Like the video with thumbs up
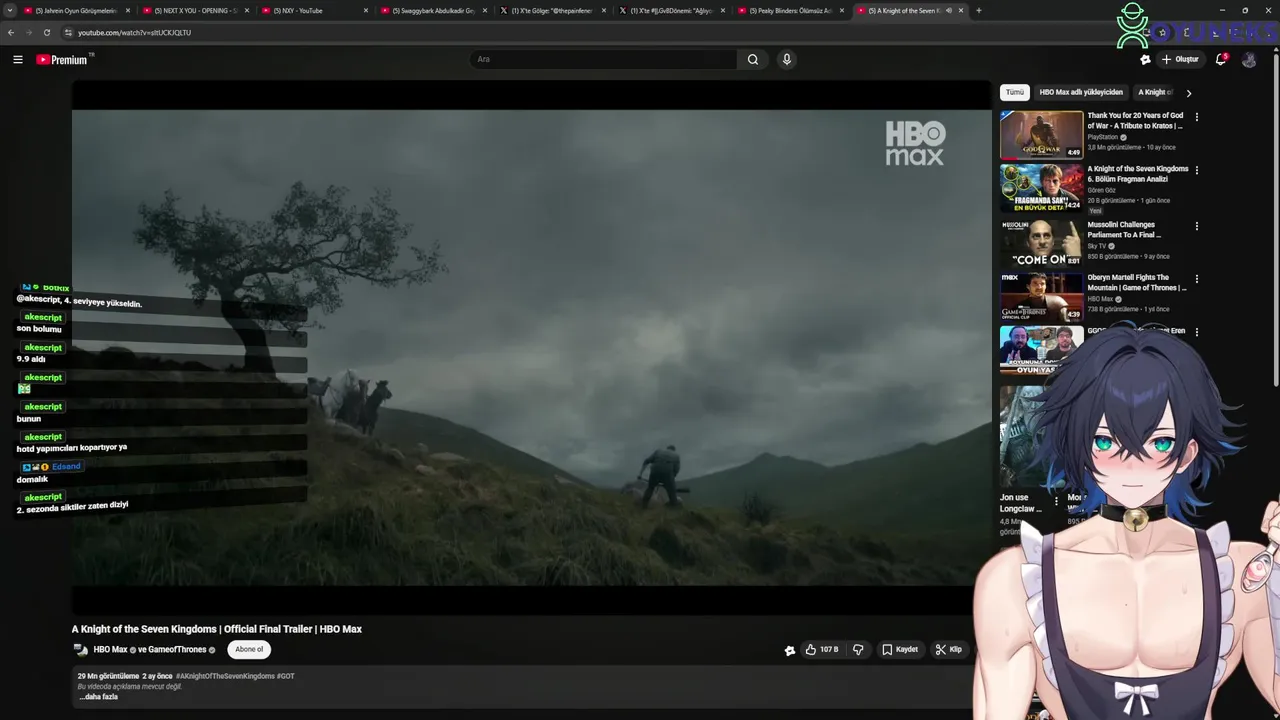 coord(821,650)
